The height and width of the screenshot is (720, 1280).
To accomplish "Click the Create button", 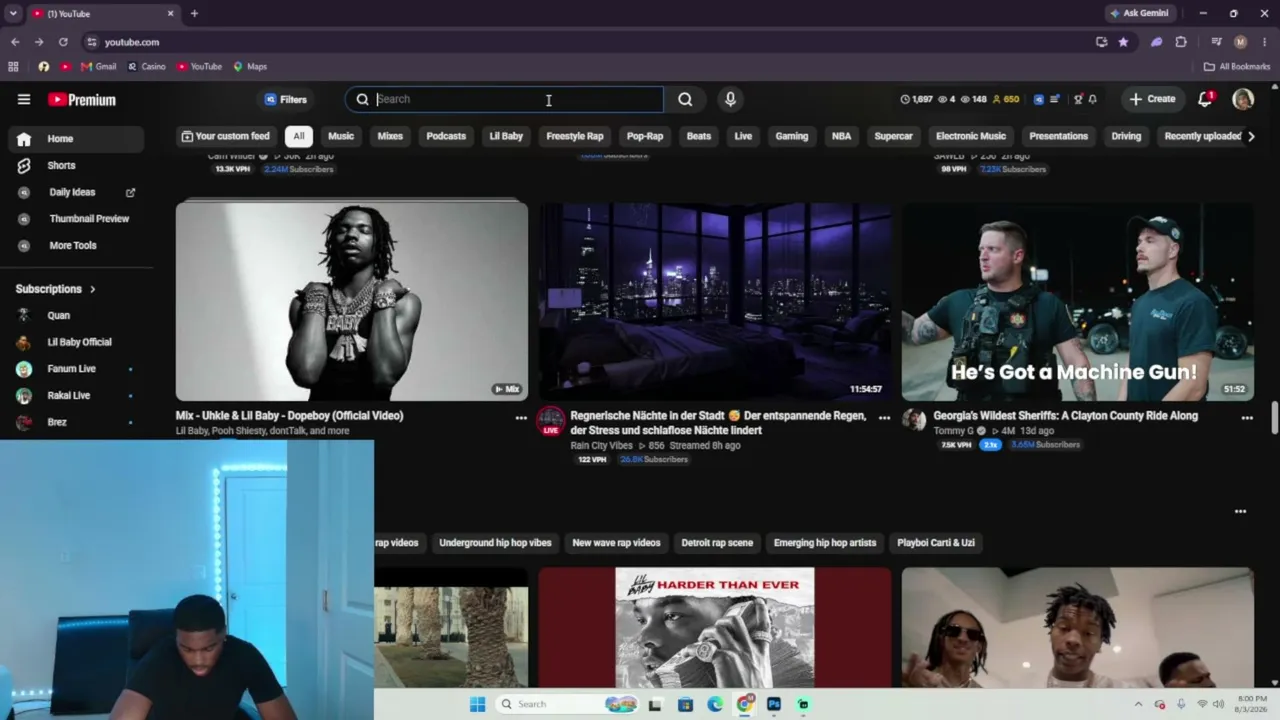I will [1152, 99].
